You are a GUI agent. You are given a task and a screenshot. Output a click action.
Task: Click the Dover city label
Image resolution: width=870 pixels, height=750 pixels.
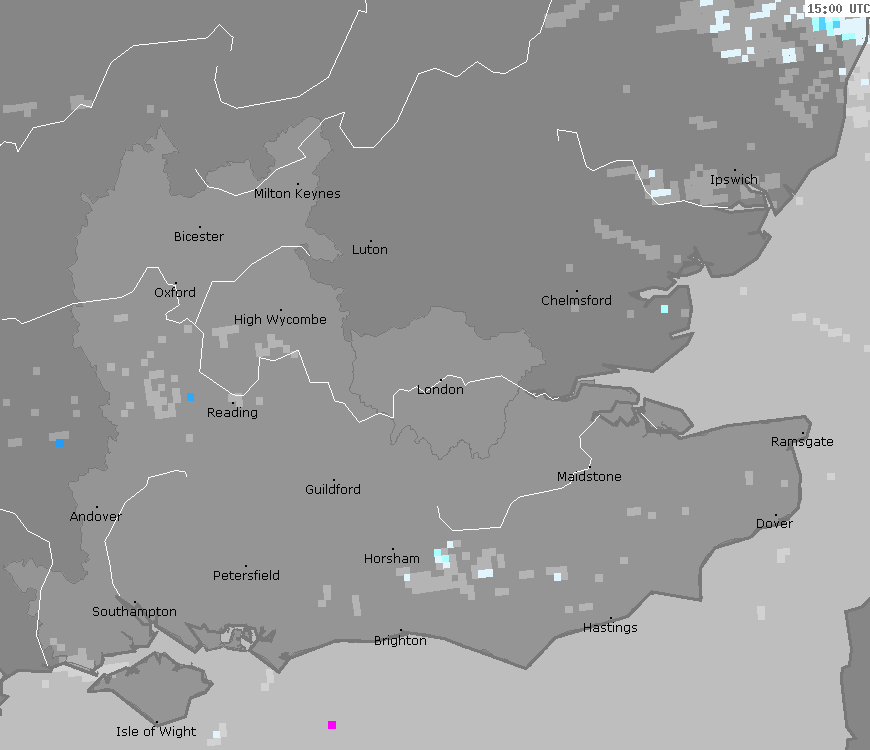774,524
